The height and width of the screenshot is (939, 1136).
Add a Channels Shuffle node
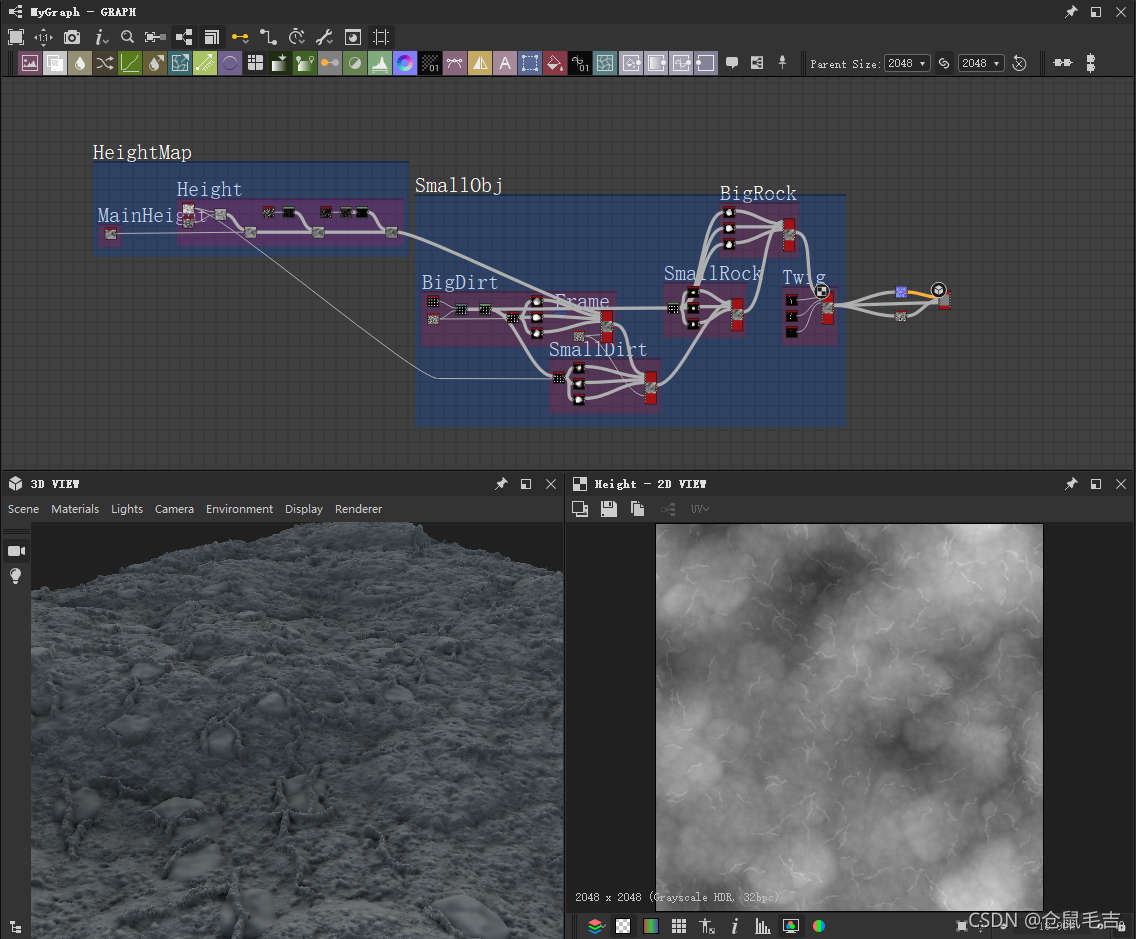[105, 63]
